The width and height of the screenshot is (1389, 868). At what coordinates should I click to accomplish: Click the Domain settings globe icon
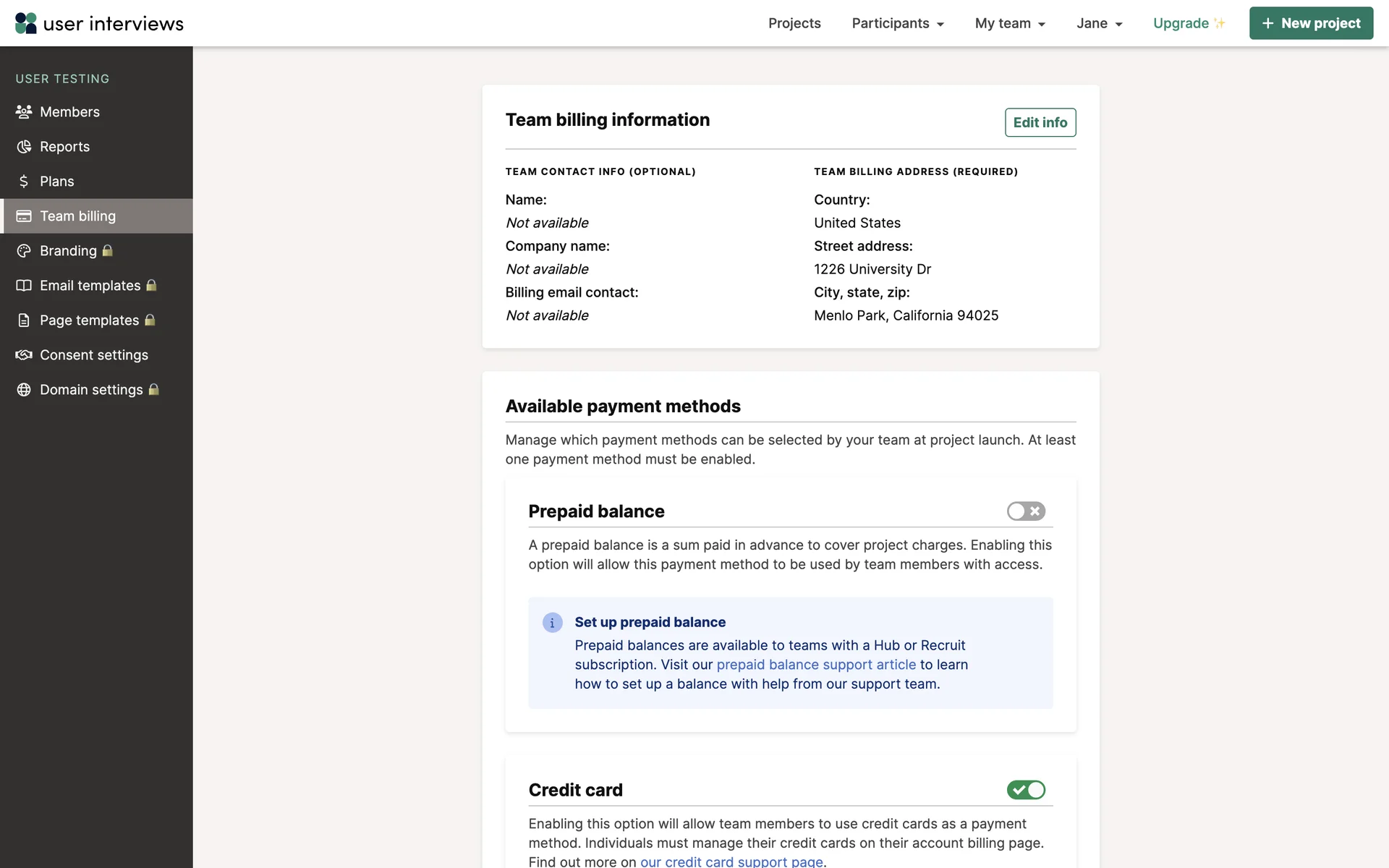pyautogui.click(x=24, y=390)
